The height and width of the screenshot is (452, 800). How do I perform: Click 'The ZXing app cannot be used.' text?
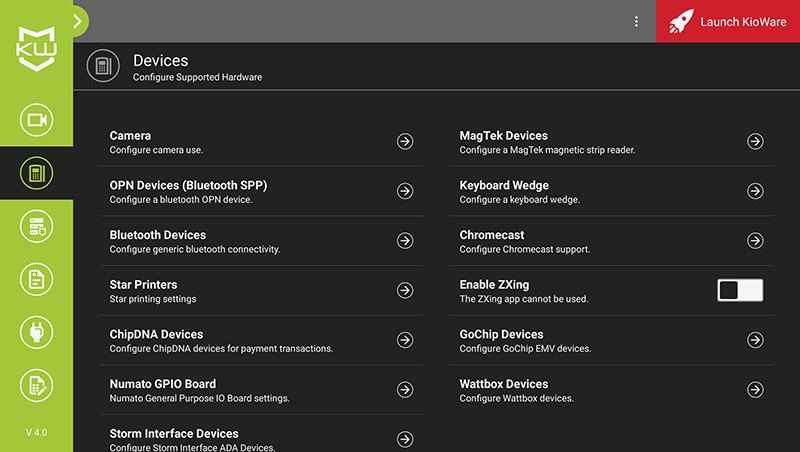pos(524,299)
